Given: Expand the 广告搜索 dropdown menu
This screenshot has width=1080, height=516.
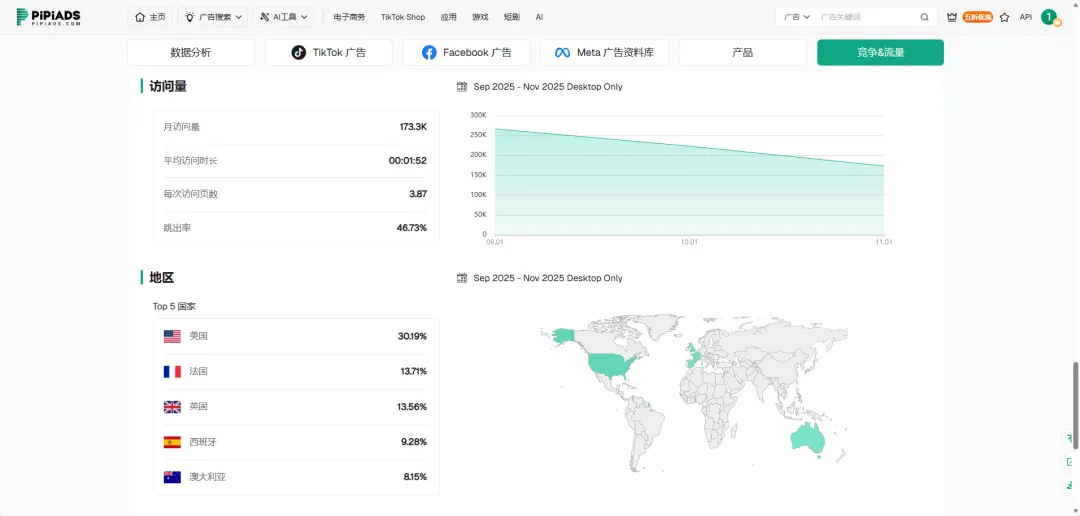Looking at the screenshot, I should coord(214,17).
